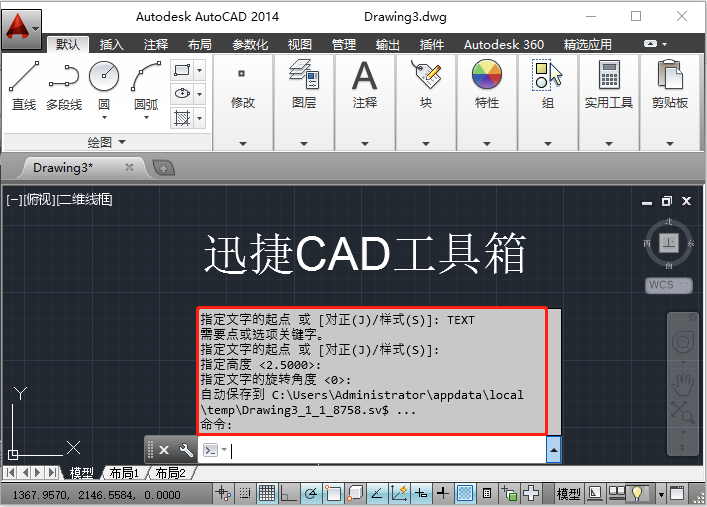
Task: Open the Properties (特性) color wheel
Action: pyautogui.click(x=487, y=74)
